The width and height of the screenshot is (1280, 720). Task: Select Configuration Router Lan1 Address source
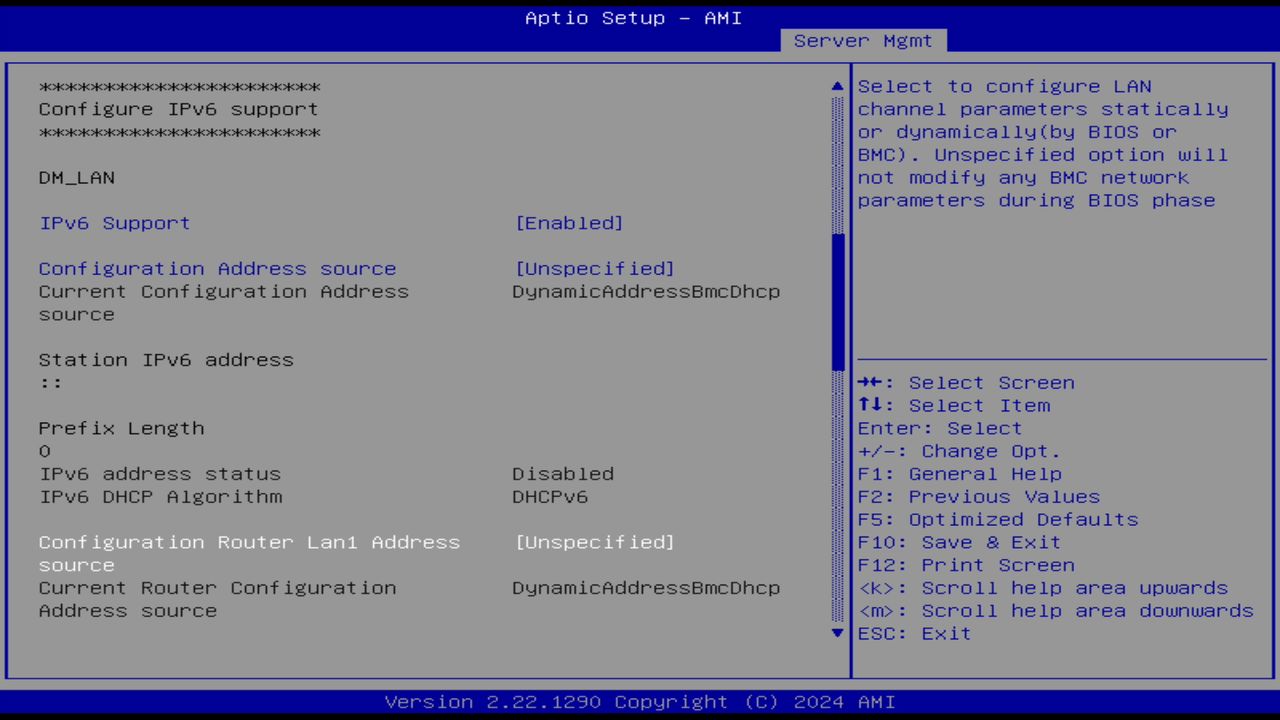coord(249,553)
